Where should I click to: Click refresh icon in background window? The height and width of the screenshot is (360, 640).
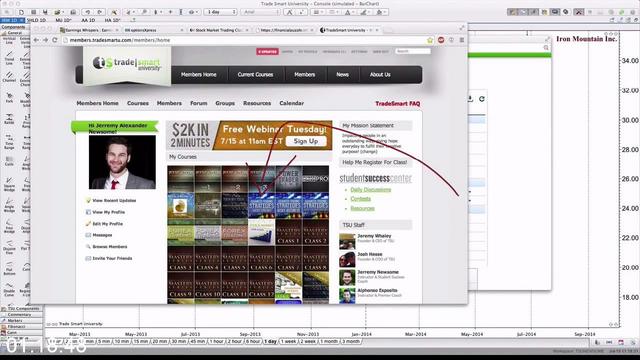click(x=482, y=99)
